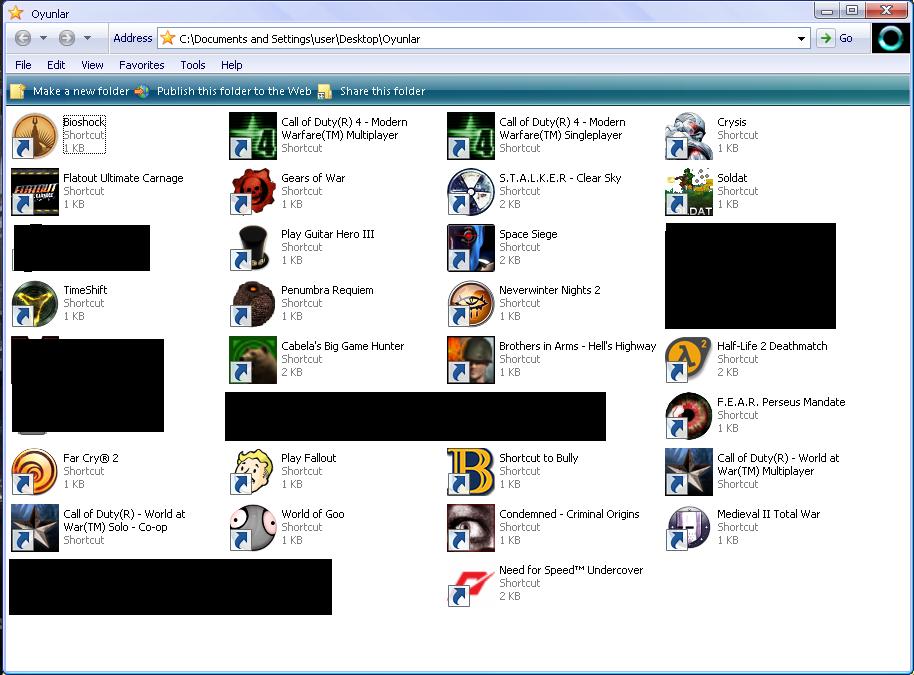This screenshot has width=914, height=675.
Task: Select the Flatout Ultimate Carnage icon
Action: click(x=35, y=192)
